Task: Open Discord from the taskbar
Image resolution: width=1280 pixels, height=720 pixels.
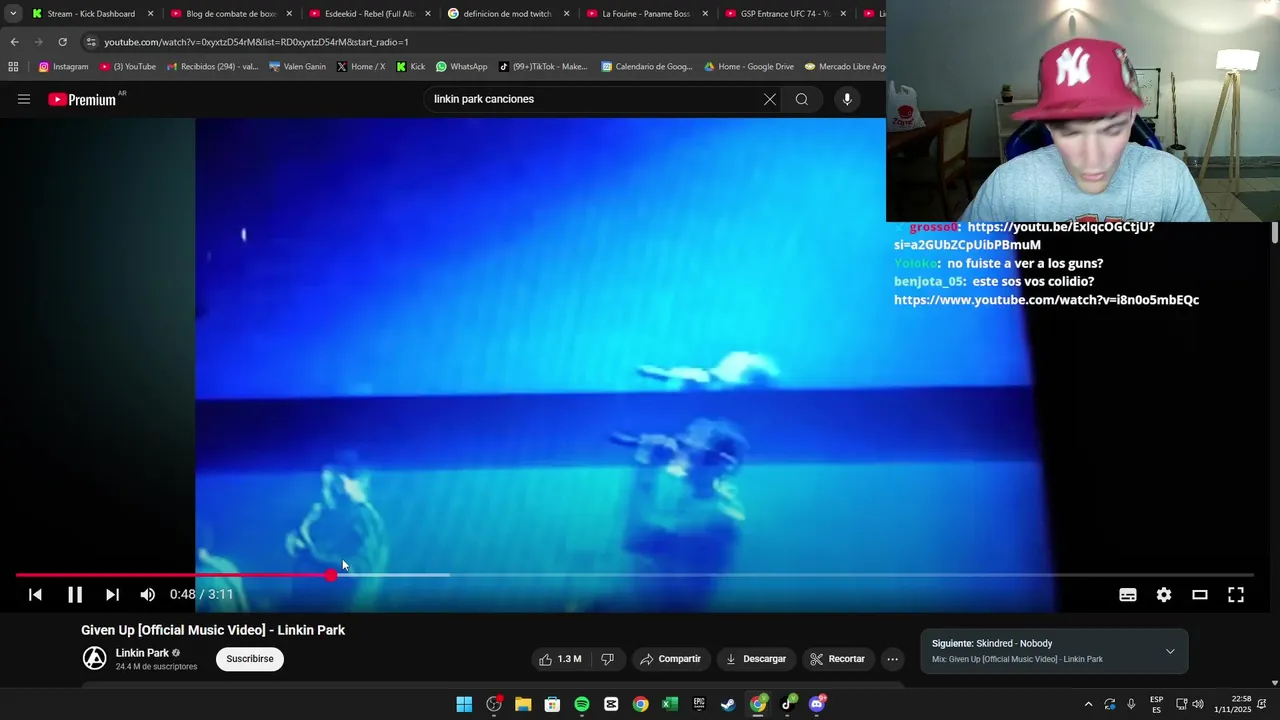Action: click(816, 704)
